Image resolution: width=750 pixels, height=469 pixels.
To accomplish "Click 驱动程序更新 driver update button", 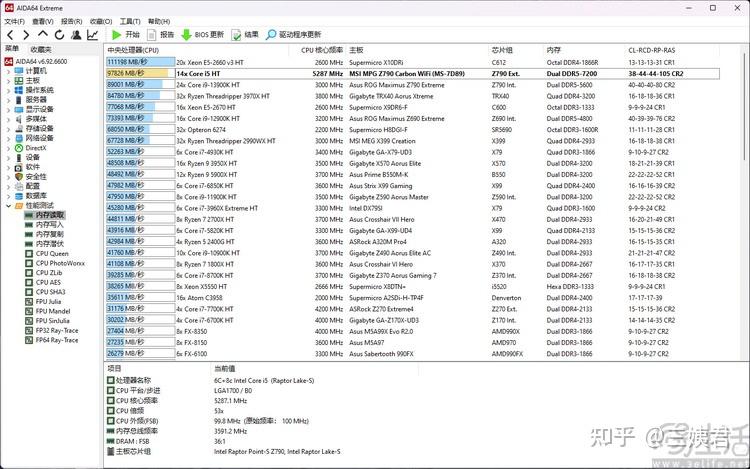I will coord(294,35).
